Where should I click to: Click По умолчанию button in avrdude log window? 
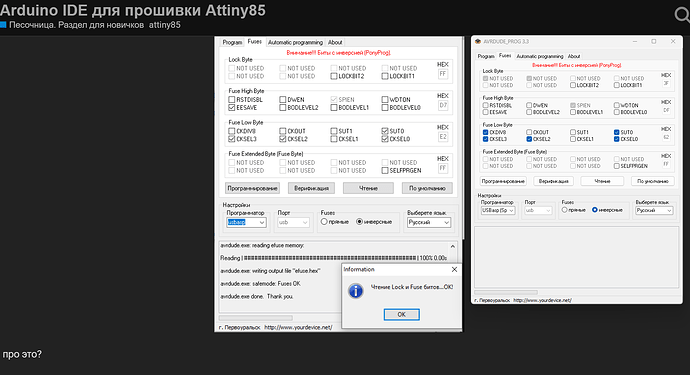427,188
